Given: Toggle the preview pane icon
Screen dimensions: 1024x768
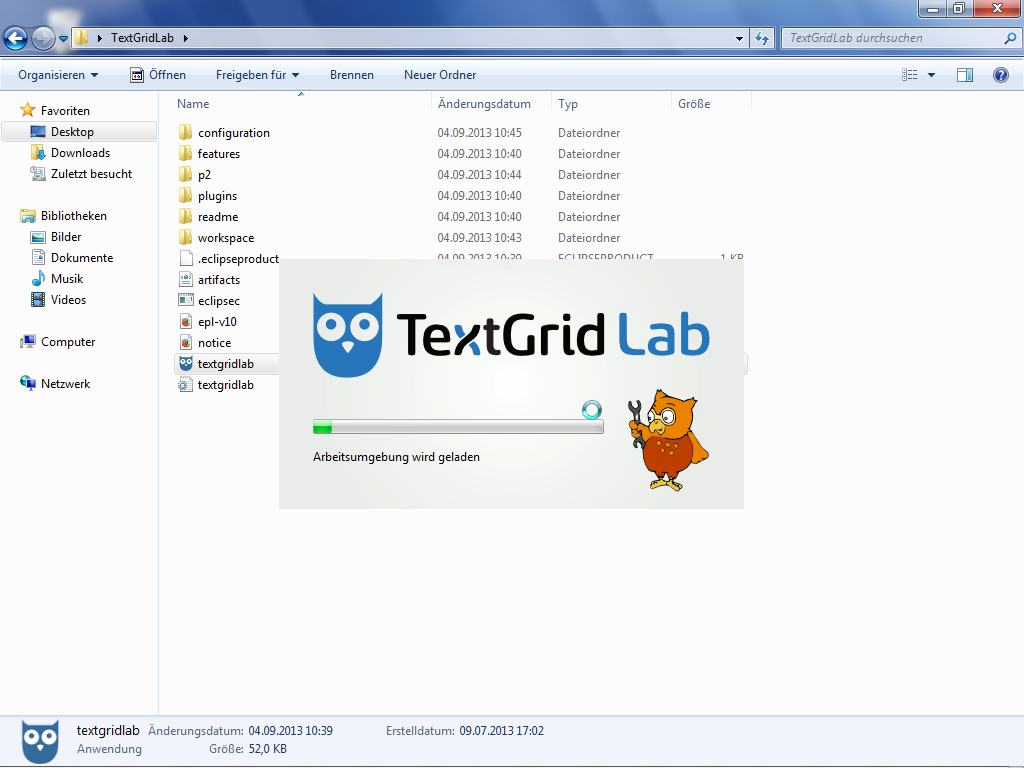Looking at the screenshot, I should pos(964,75).
